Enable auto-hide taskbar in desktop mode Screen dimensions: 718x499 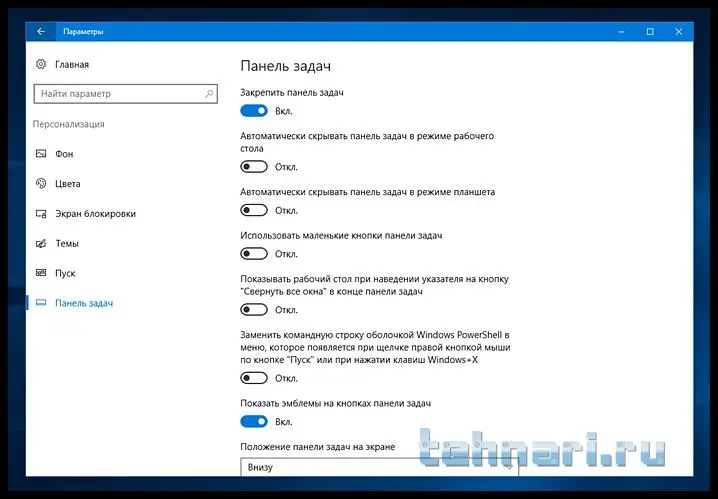click(x=254, y=167)
